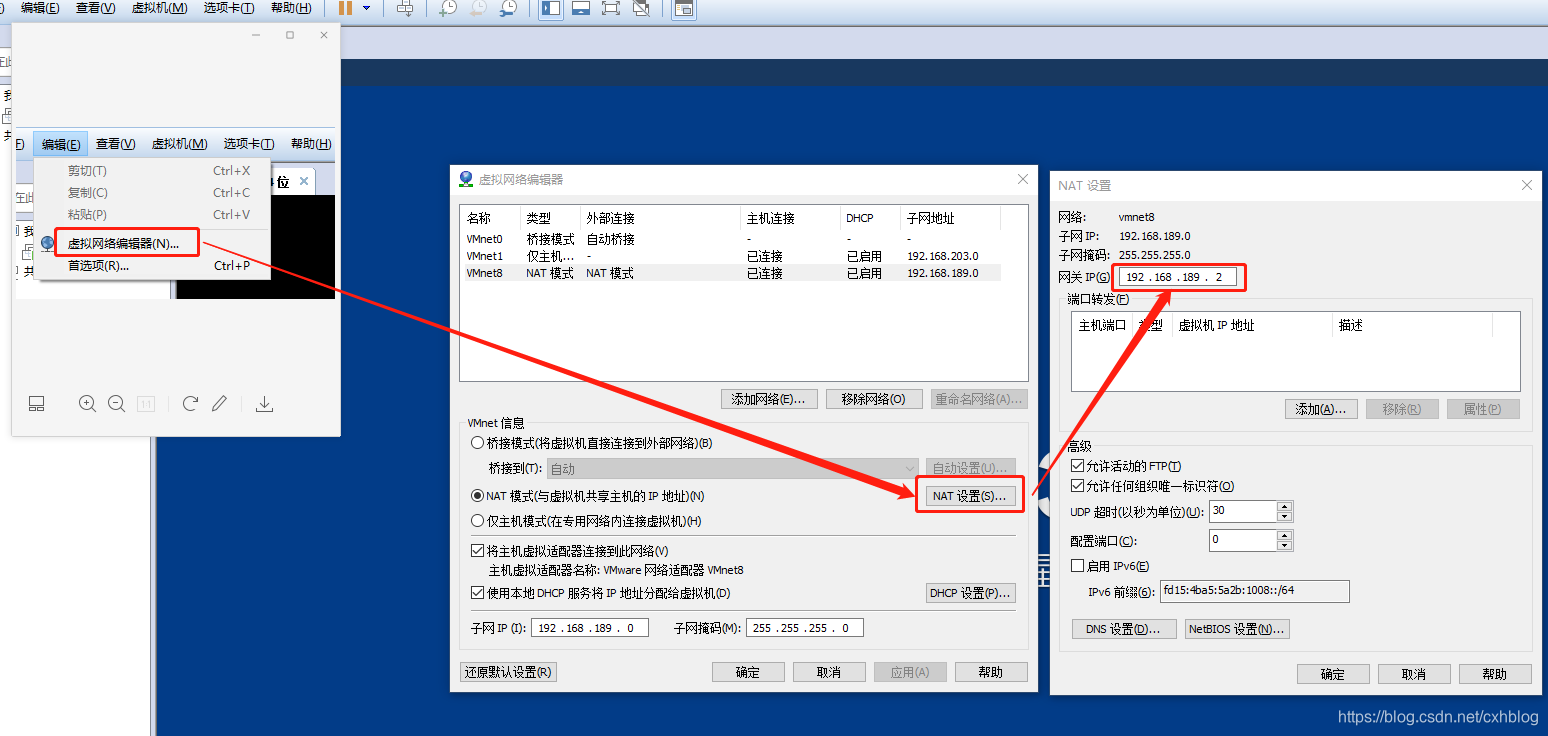The width and height of the screenshot is (1548, 736).
Task: Open the dropdown arrow beside the pause icon
Action: pos(367,8)
